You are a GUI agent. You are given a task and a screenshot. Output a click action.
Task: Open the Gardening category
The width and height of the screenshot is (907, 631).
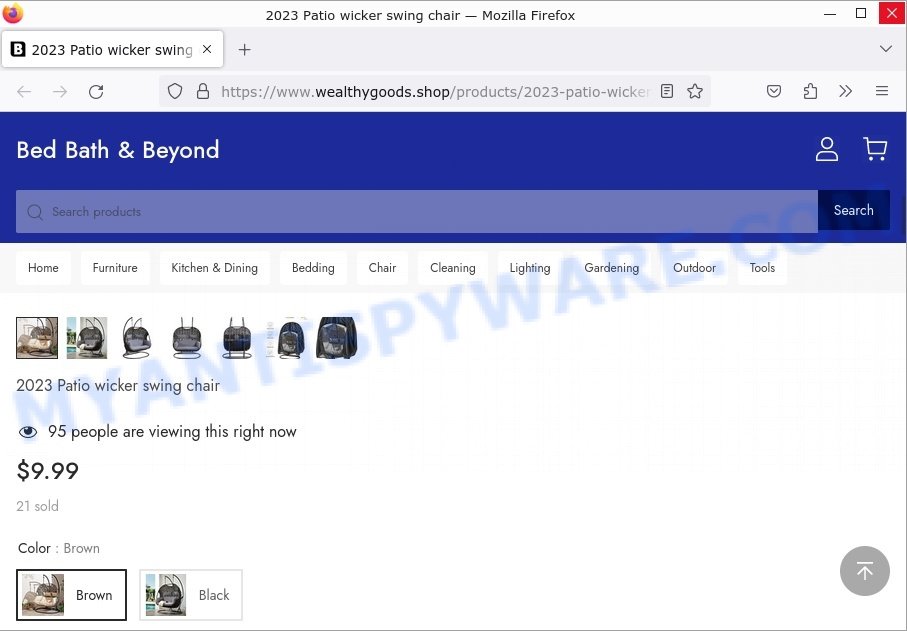pos(611,268)
